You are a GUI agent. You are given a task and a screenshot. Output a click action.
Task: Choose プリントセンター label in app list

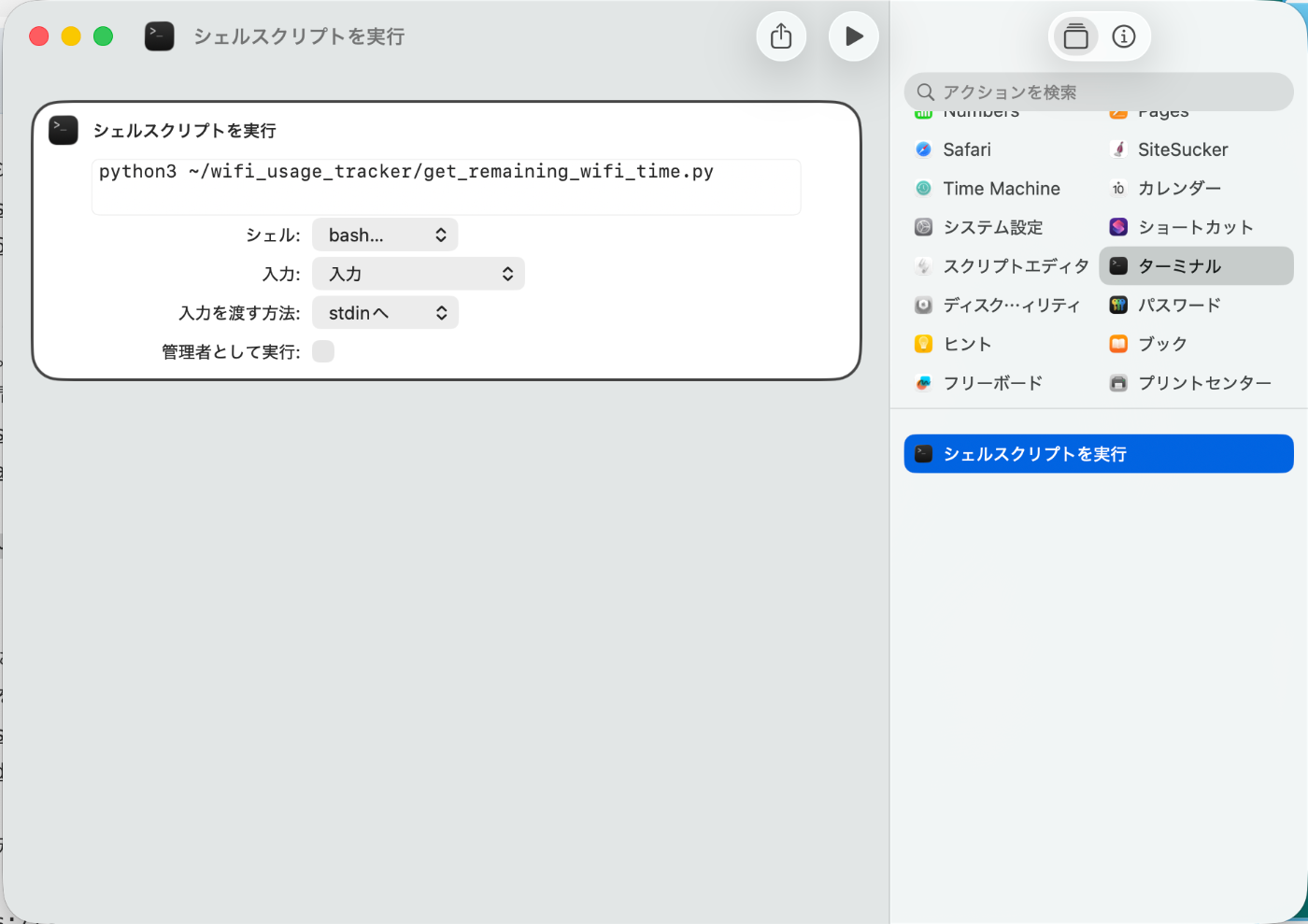(1204, 383)
